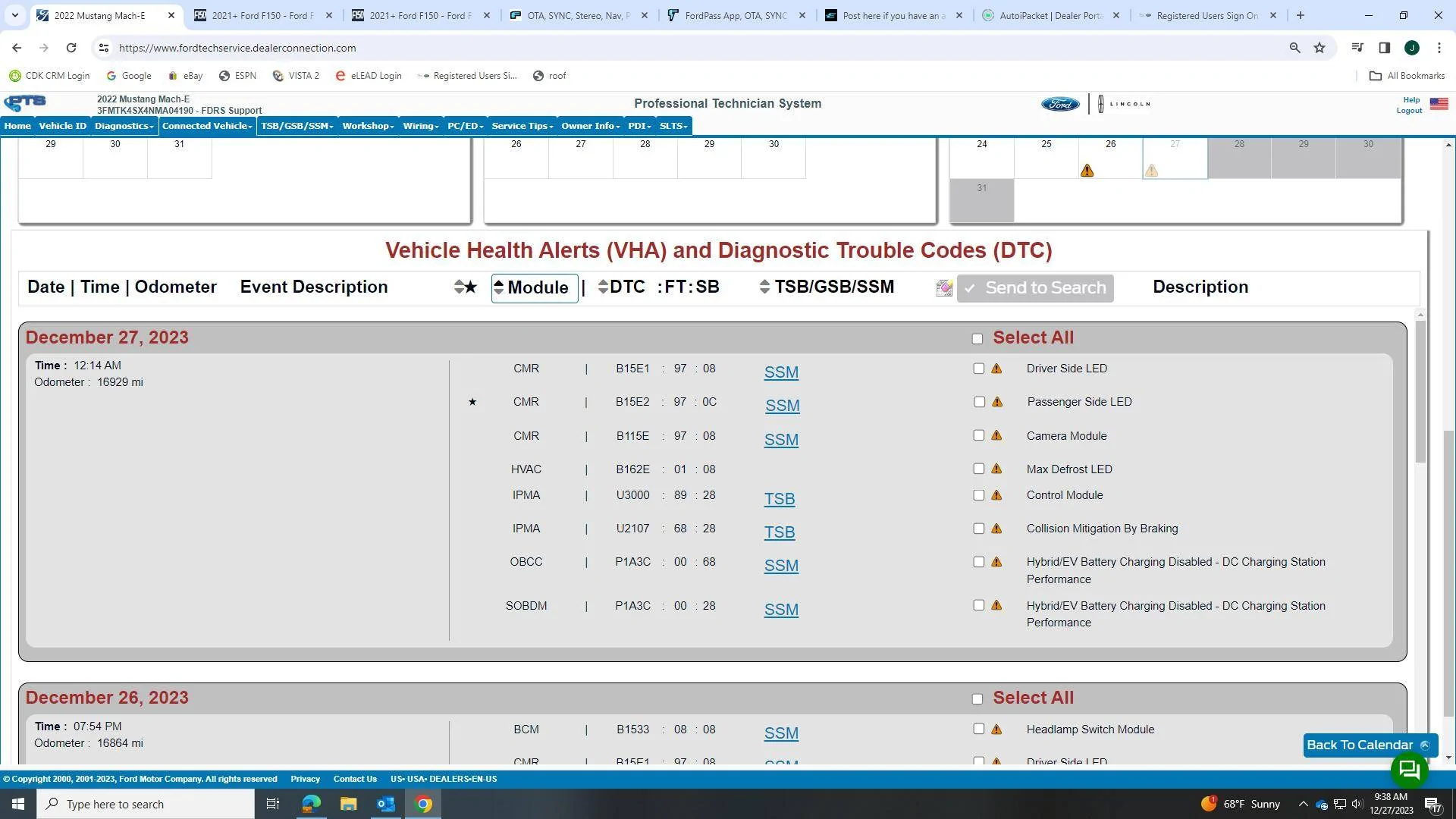Viewport: 1456px width, 819px height.
Task: Open Task View on the taskbar
Action: tap(273, 804)
